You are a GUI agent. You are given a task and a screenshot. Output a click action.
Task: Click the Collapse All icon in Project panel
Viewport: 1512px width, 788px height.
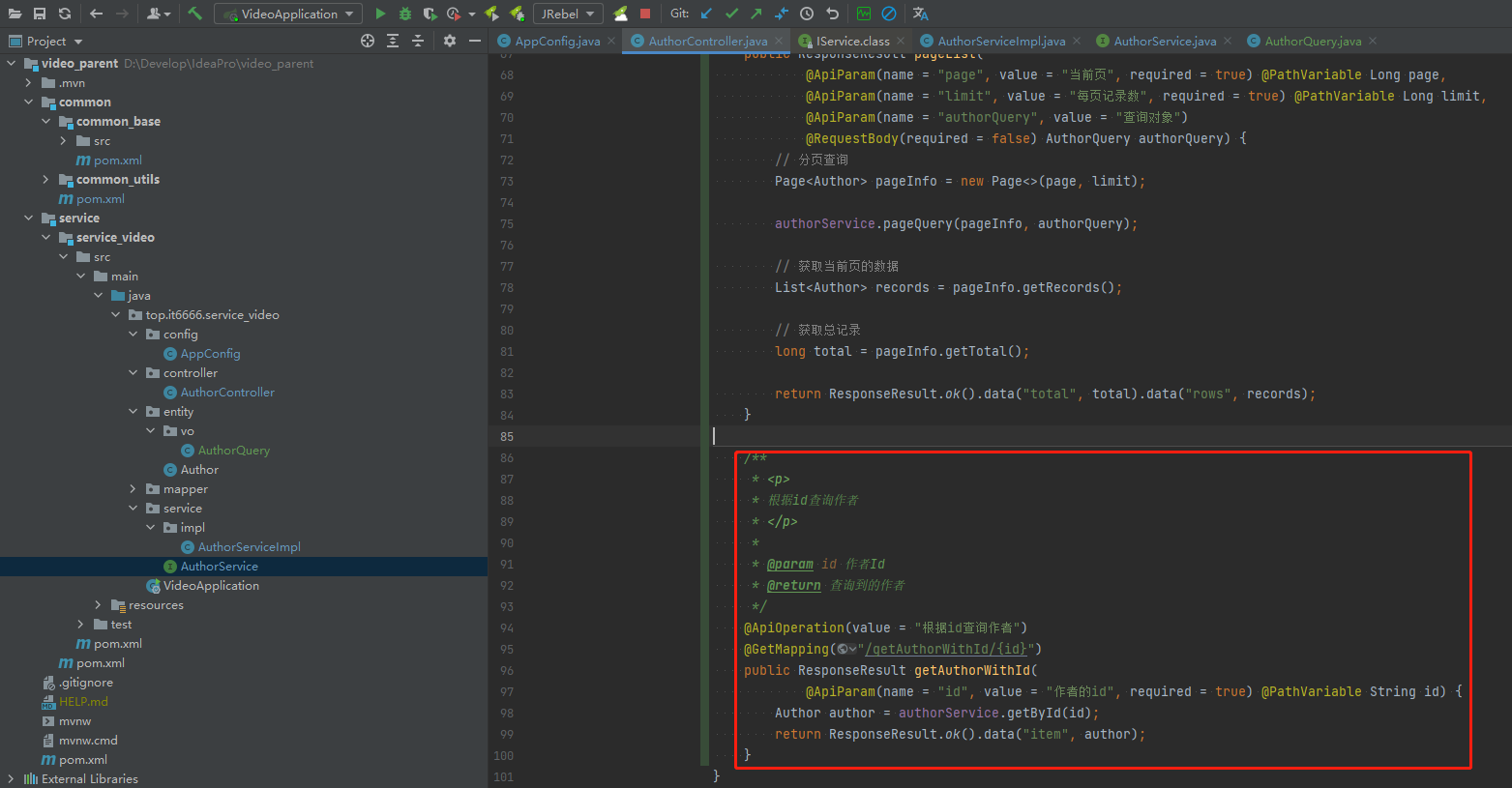pos(418,41)
